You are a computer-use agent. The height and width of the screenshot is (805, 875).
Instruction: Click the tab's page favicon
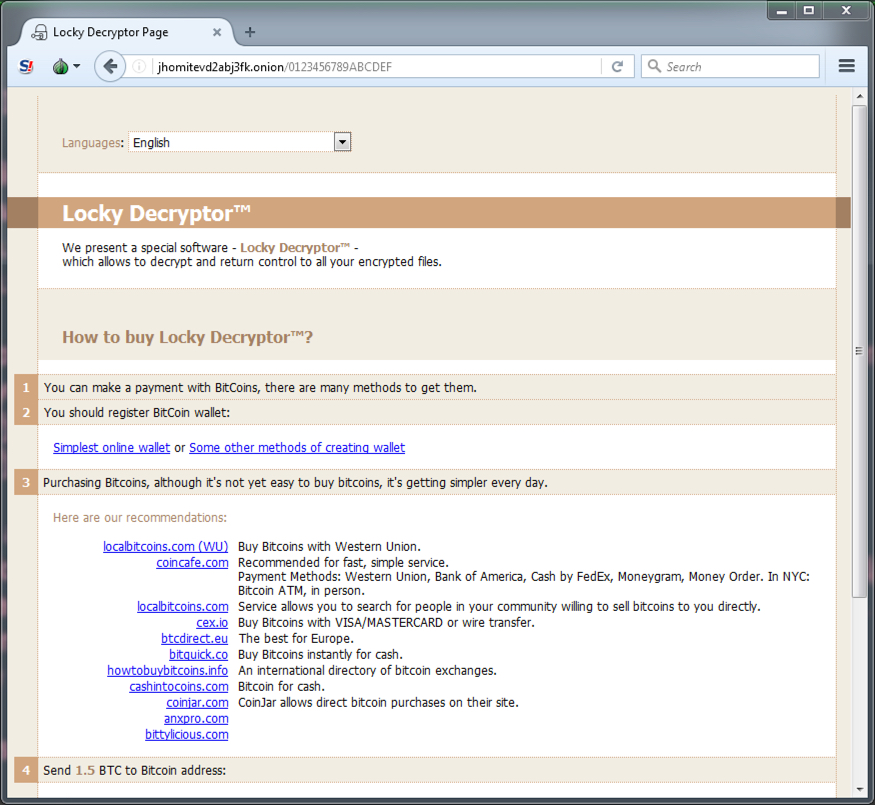(39, 32)
